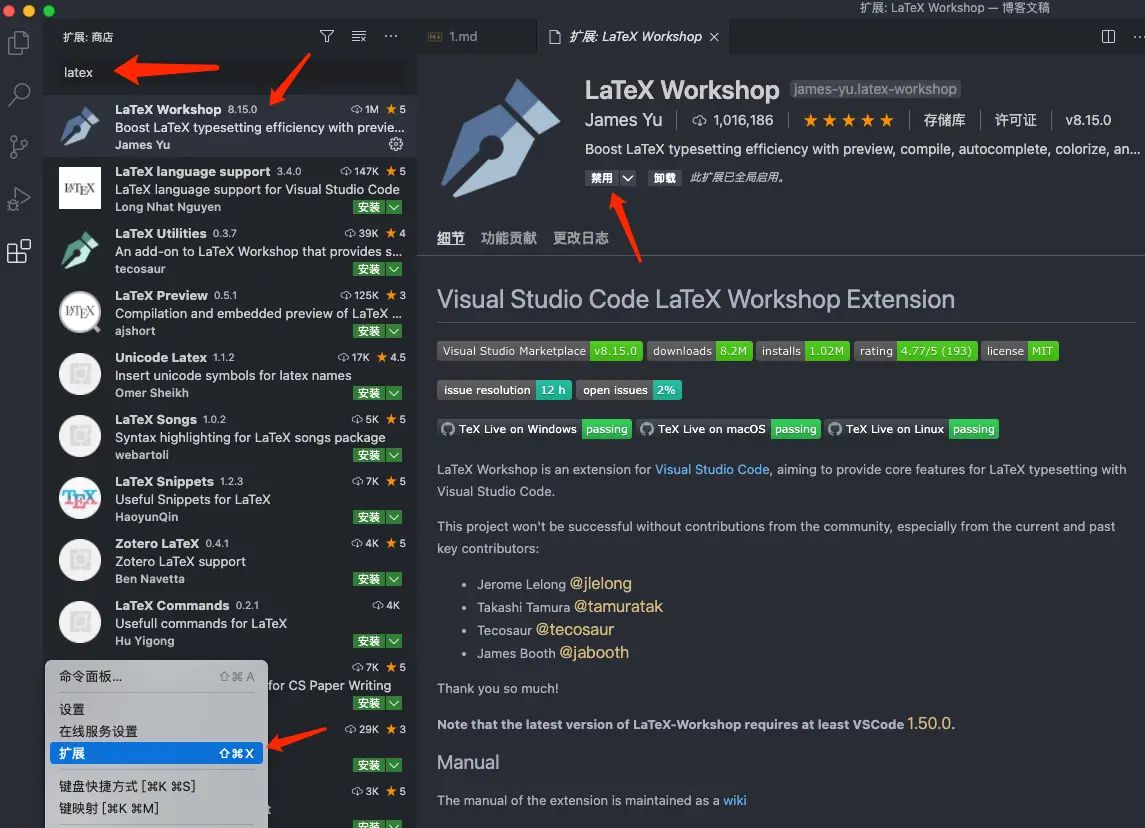The width and height of the screenshot is (1145, 828).
Task: Click the filter icon above the extension list
Action: (326, 35)
